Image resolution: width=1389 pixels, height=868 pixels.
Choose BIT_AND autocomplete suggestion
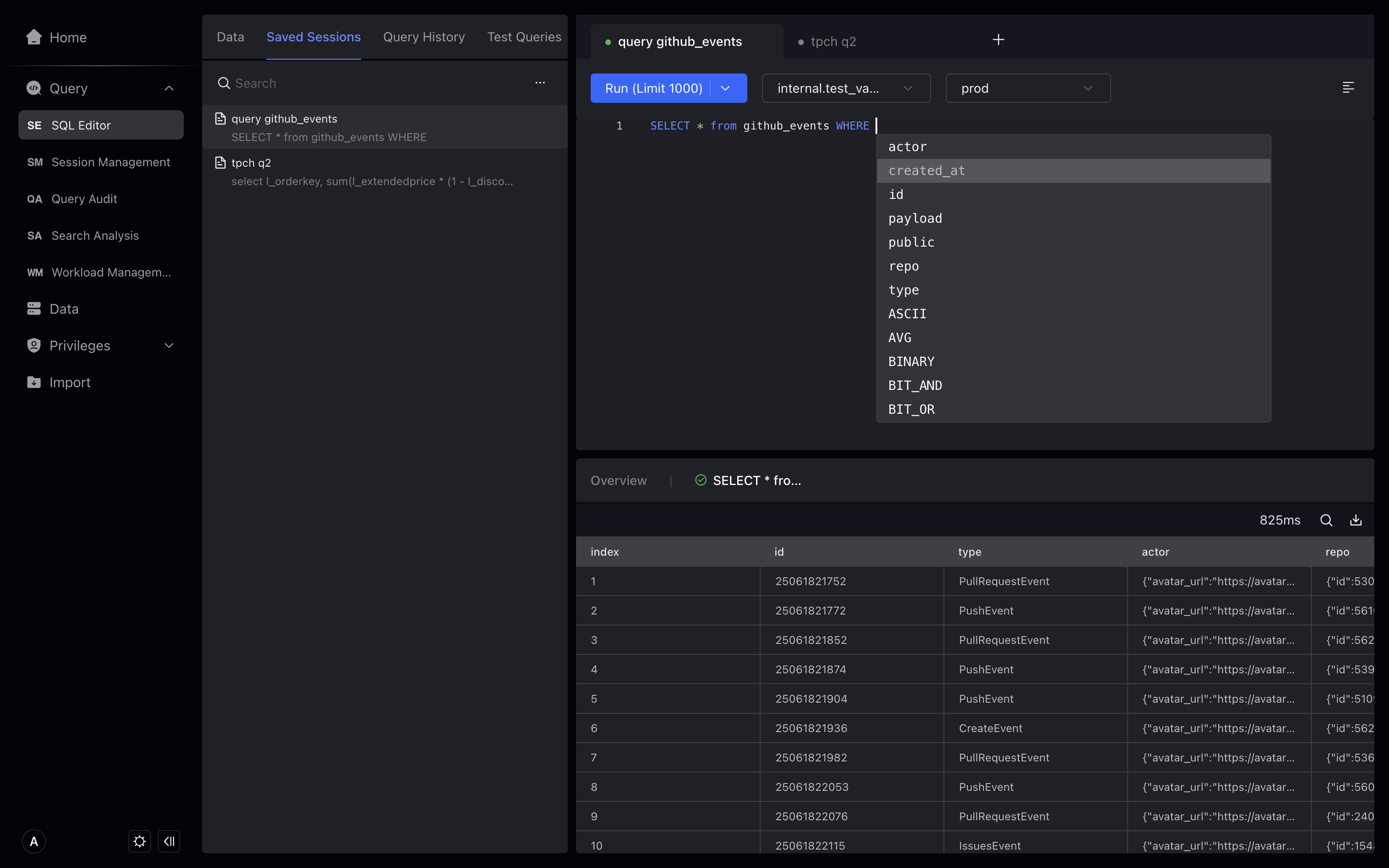pos(1073,386)
